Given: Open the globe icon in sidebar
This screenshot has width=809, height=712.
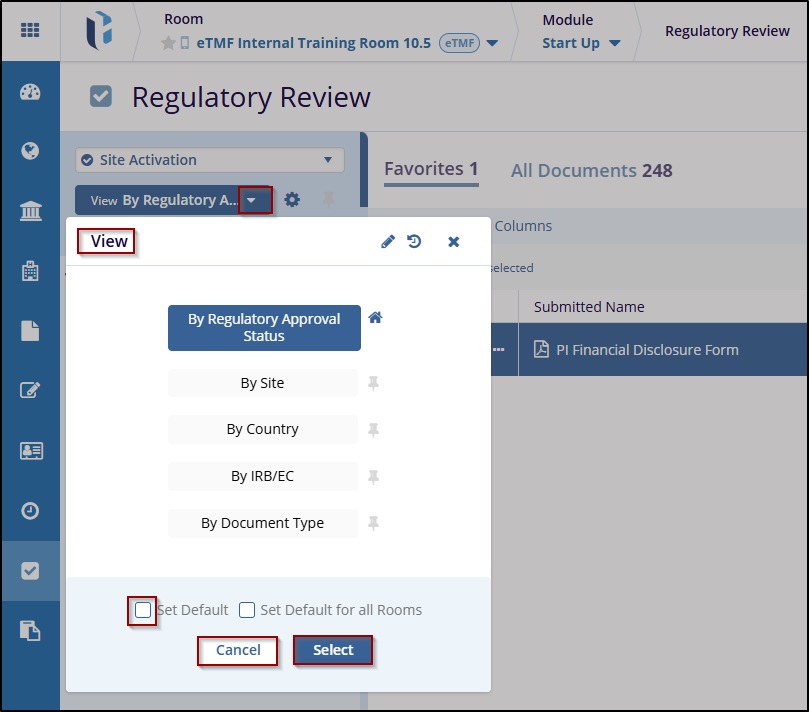Looking at the screenshot, I should [x=30, y=151].
